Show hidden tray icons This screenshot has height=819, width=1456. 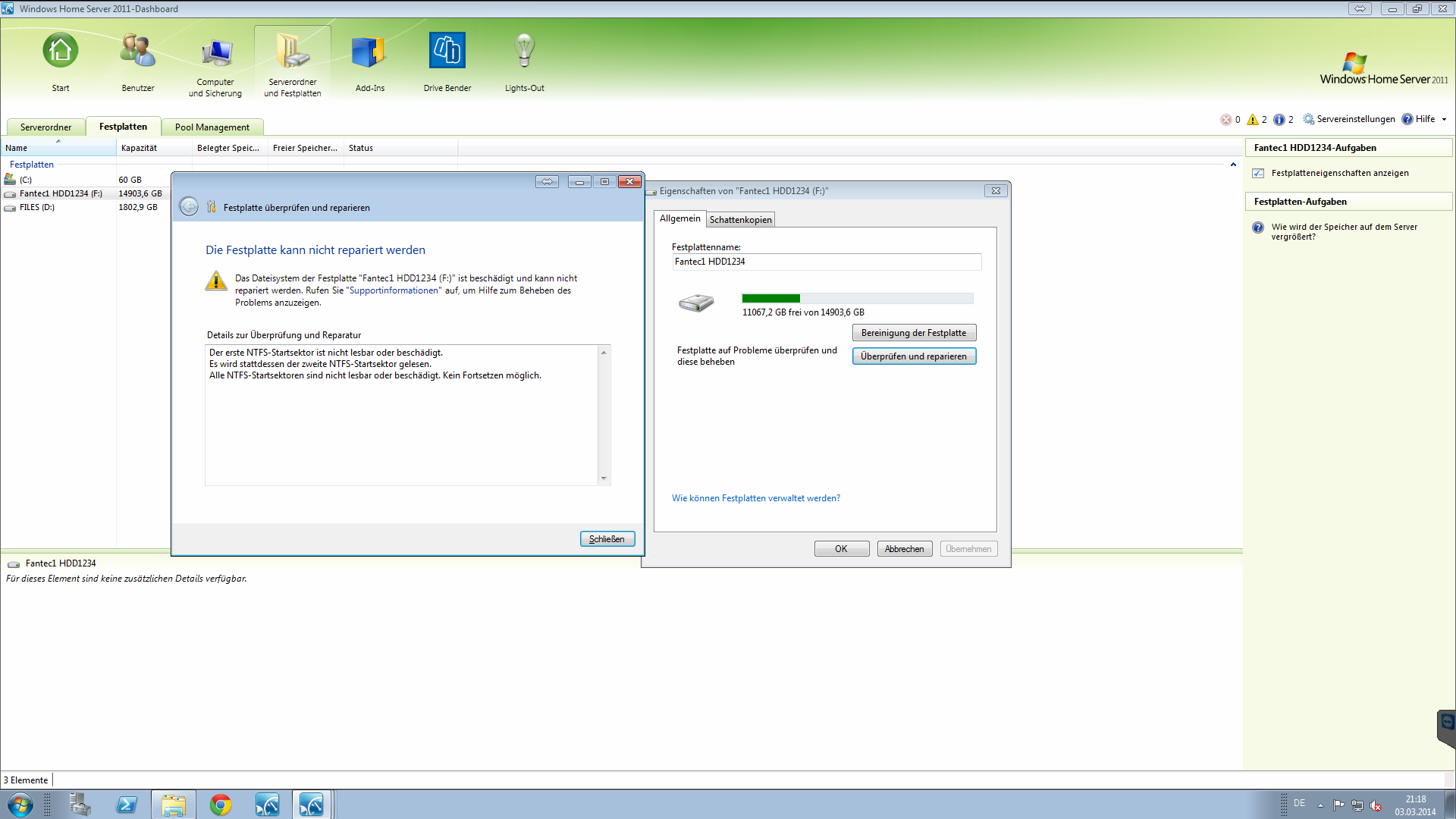point(1320,805)
